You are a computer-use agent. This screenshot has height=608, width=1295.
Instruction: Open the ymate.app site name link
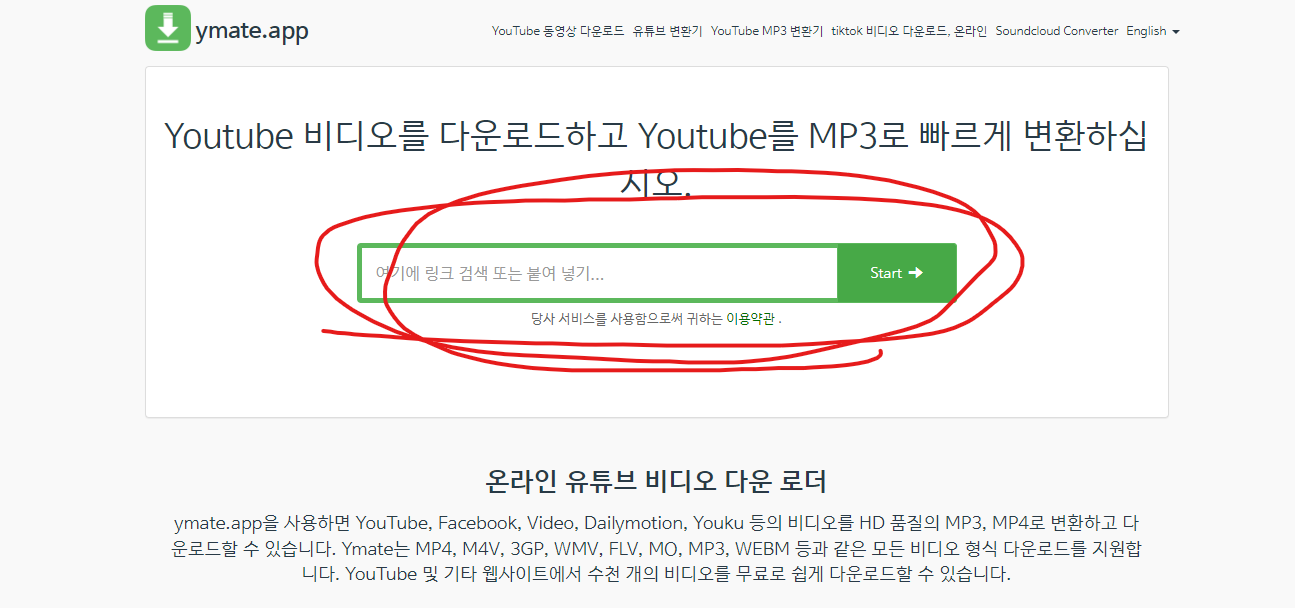[252, 30]
